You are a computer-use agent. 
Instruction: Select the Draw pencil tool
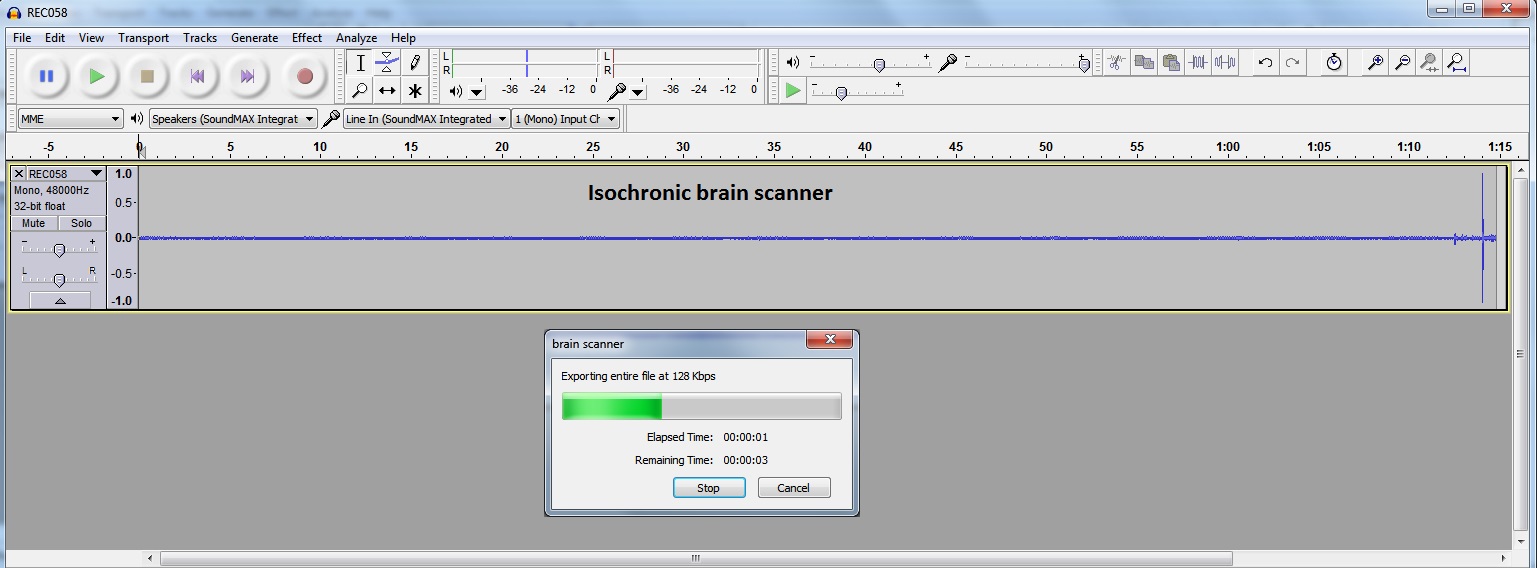click(414, 63)
